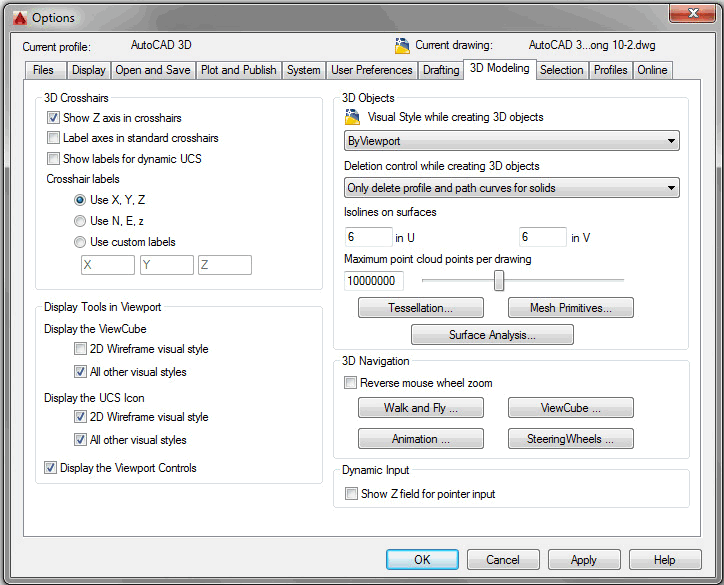Click the drawing icon beside Visual Style label
Viewport: 724px width, 585px height.
pos(352,118)
